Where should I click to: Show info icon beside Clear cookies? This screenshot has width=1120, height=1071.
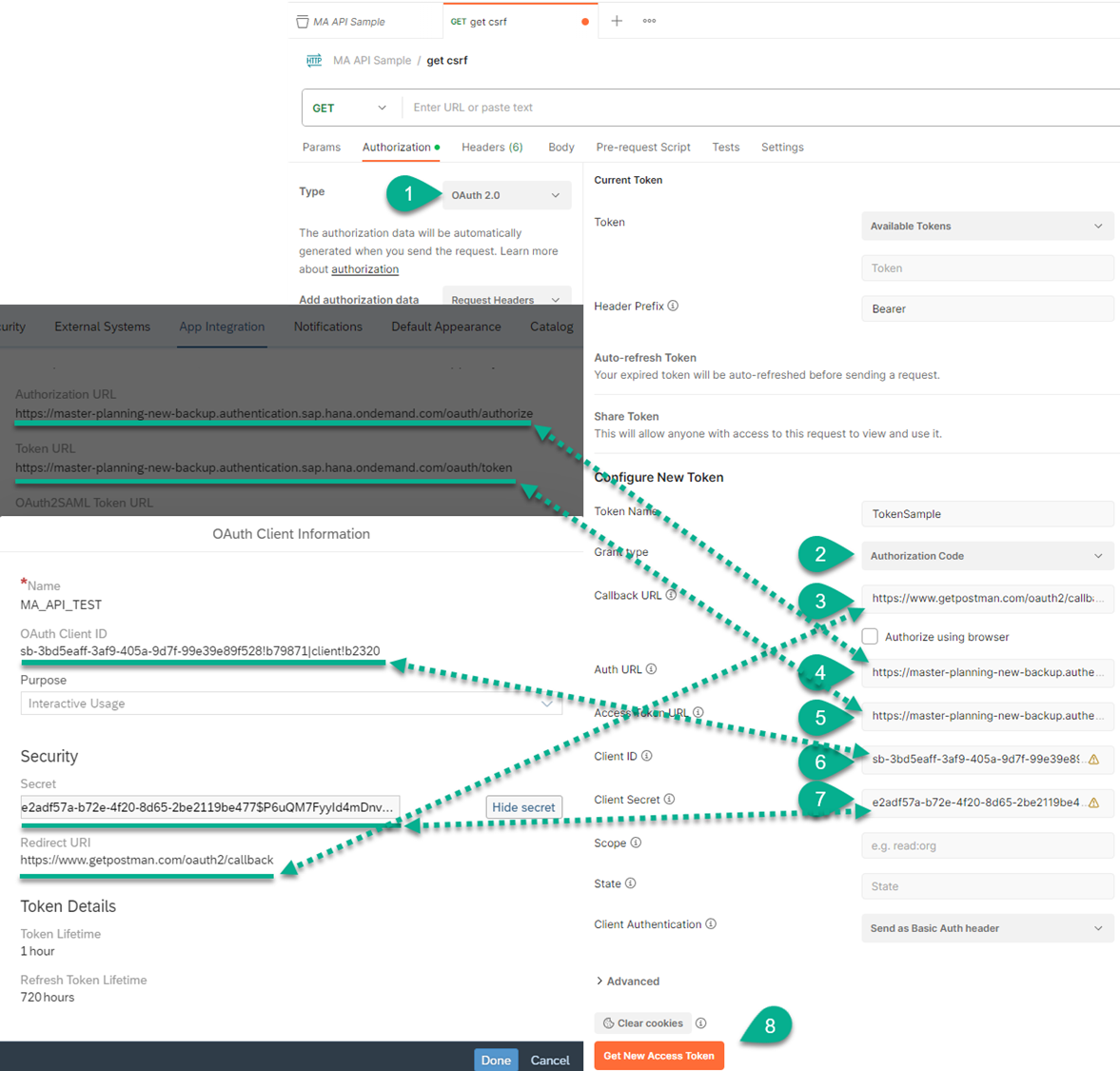click(700, 1023)
